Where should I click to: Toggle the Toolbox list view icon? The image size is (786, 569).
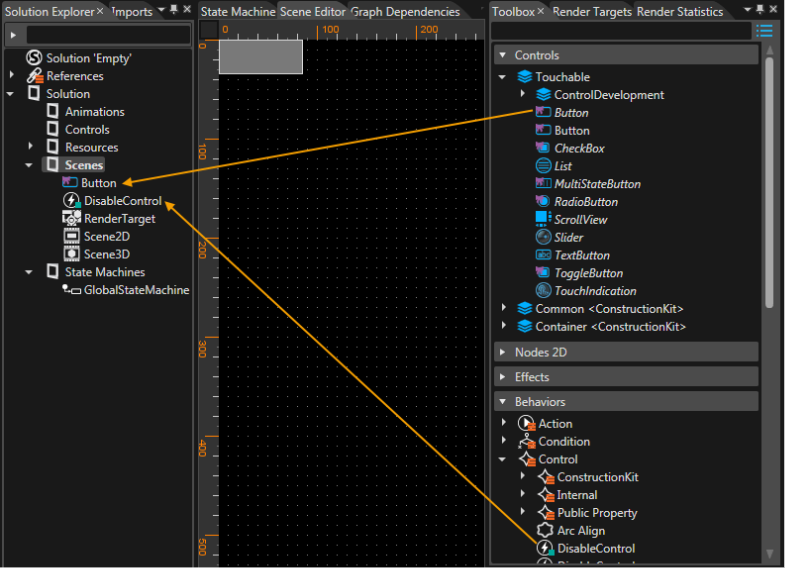click(764, 31)
